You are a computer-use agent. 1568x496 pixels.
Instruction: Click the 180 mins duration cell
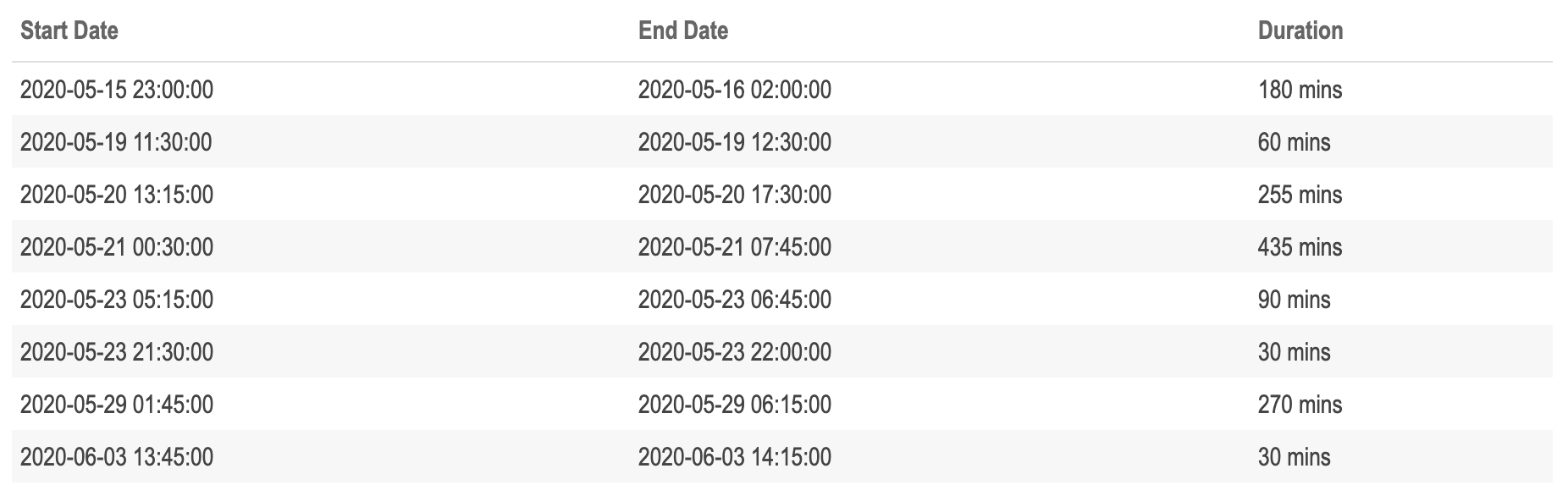pos(1300,90)
